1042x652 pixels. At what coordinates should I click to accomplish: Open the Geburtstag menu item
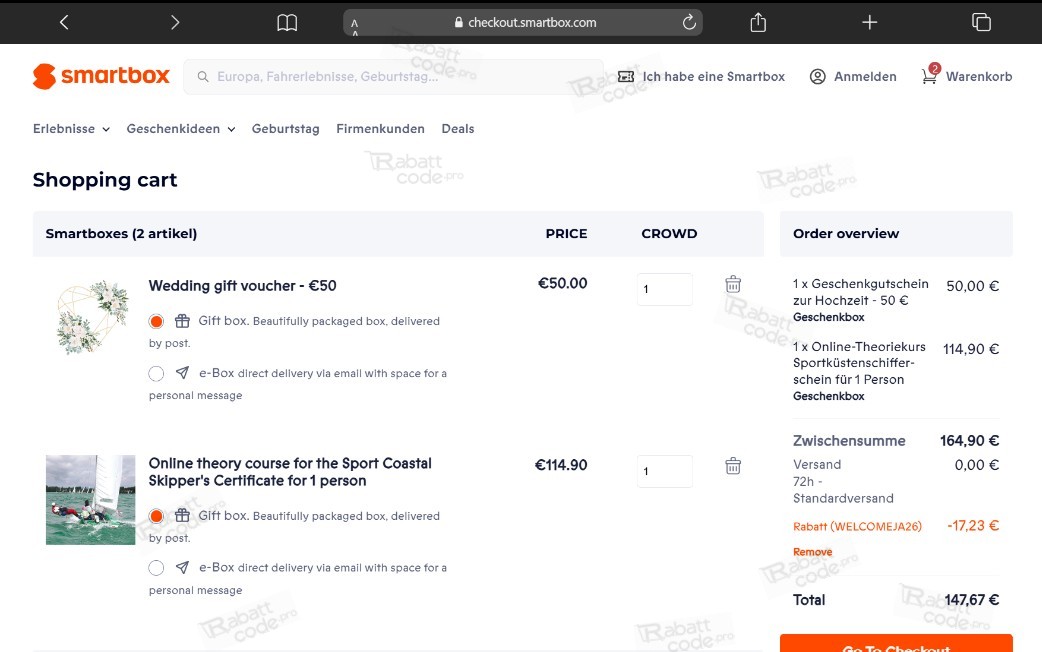click(285, 128)
